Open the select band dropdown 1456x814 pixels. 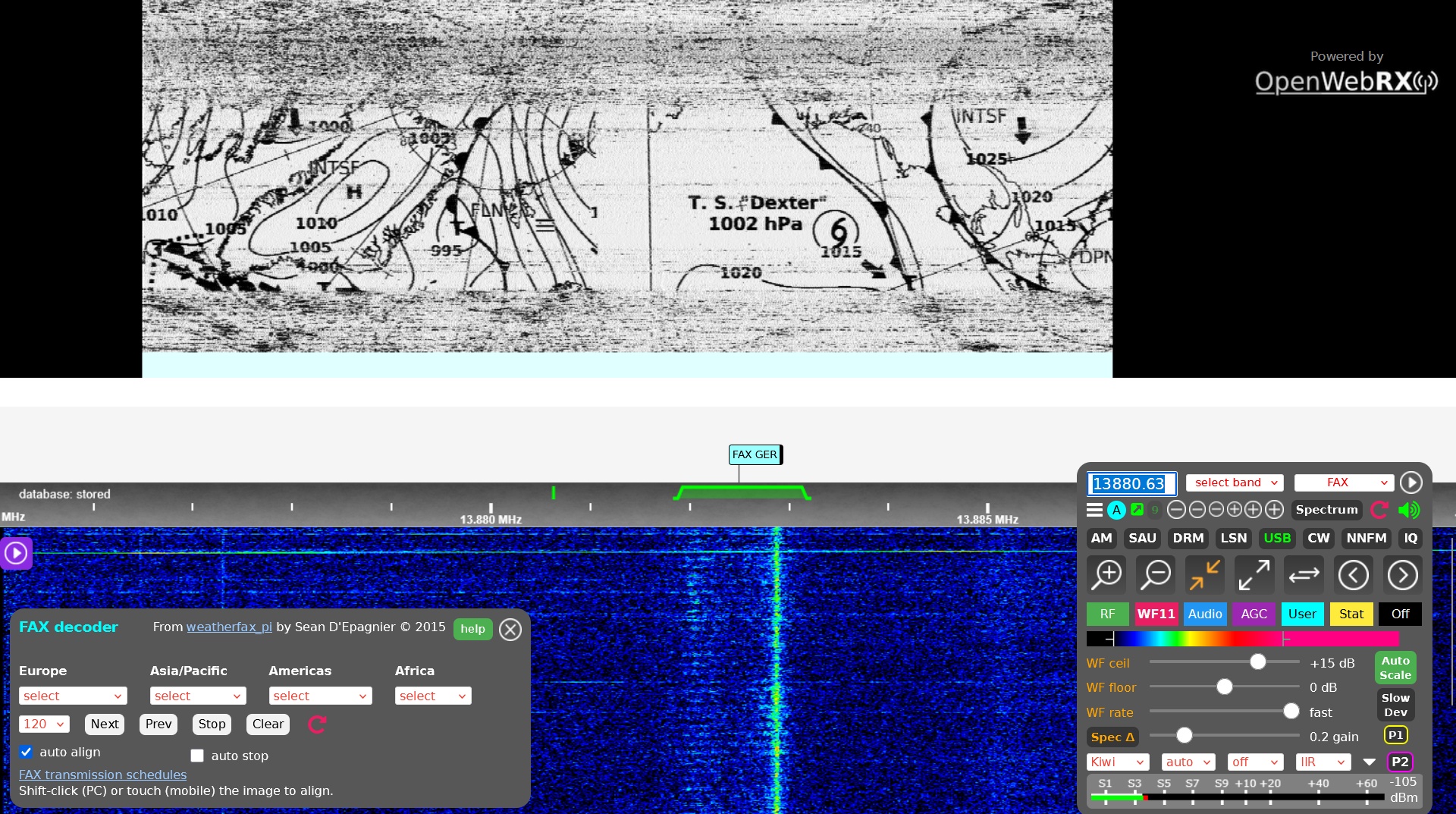(1233, 482)
